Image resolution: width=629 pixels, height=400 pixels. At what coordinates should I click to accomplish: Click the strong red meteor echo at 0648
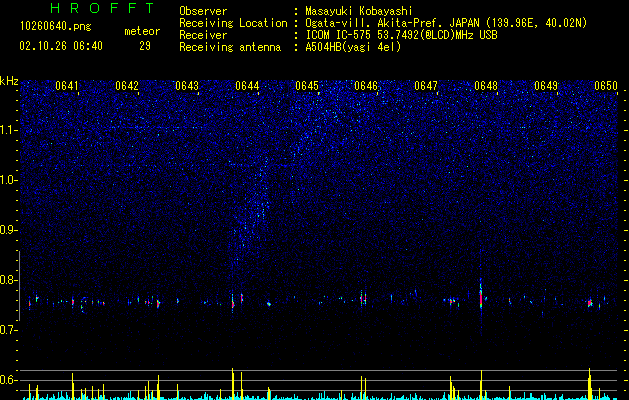click(x=481, y=297)
